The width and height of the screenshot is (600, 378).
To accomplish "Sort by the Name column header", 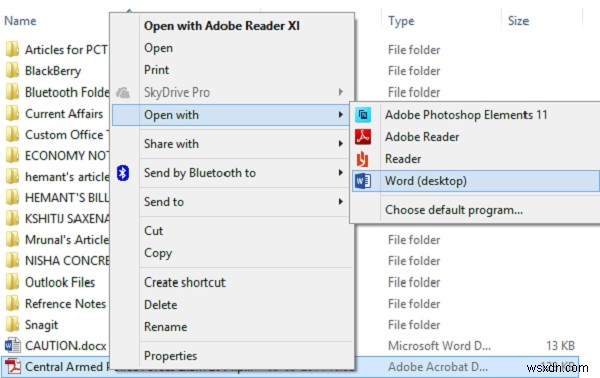I will coord(20,21).
